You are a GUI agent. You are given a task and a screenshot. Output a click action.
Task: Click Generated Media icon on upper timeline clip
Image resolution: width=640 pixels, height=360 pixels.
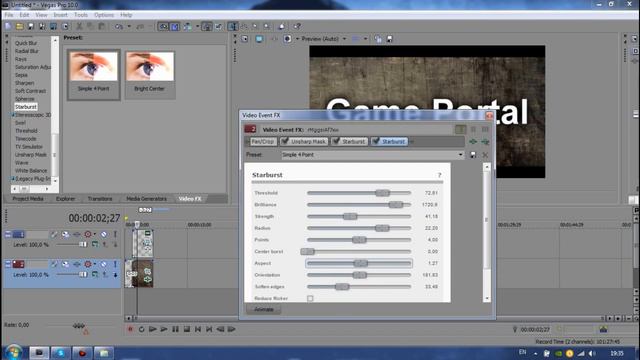(148, 233)
